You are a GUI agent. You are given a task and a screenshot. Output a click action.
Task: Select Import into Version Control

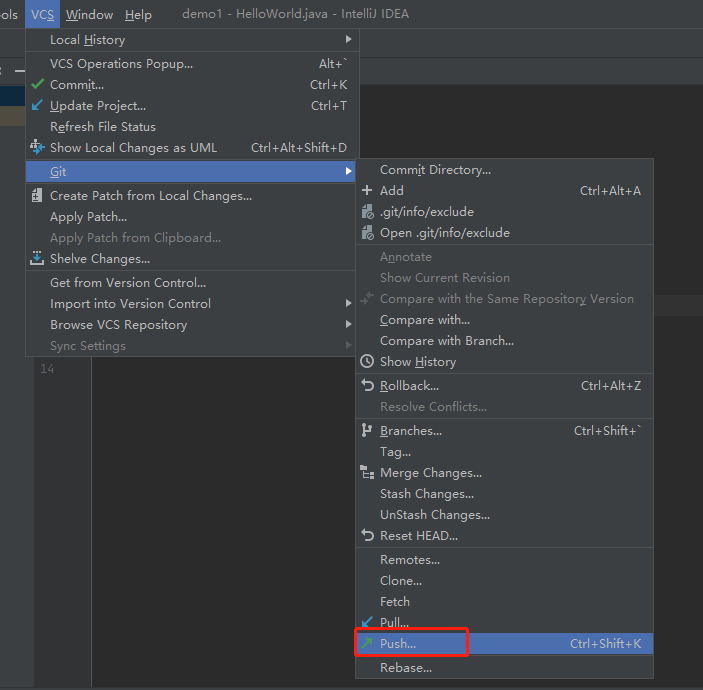[192, 304]
